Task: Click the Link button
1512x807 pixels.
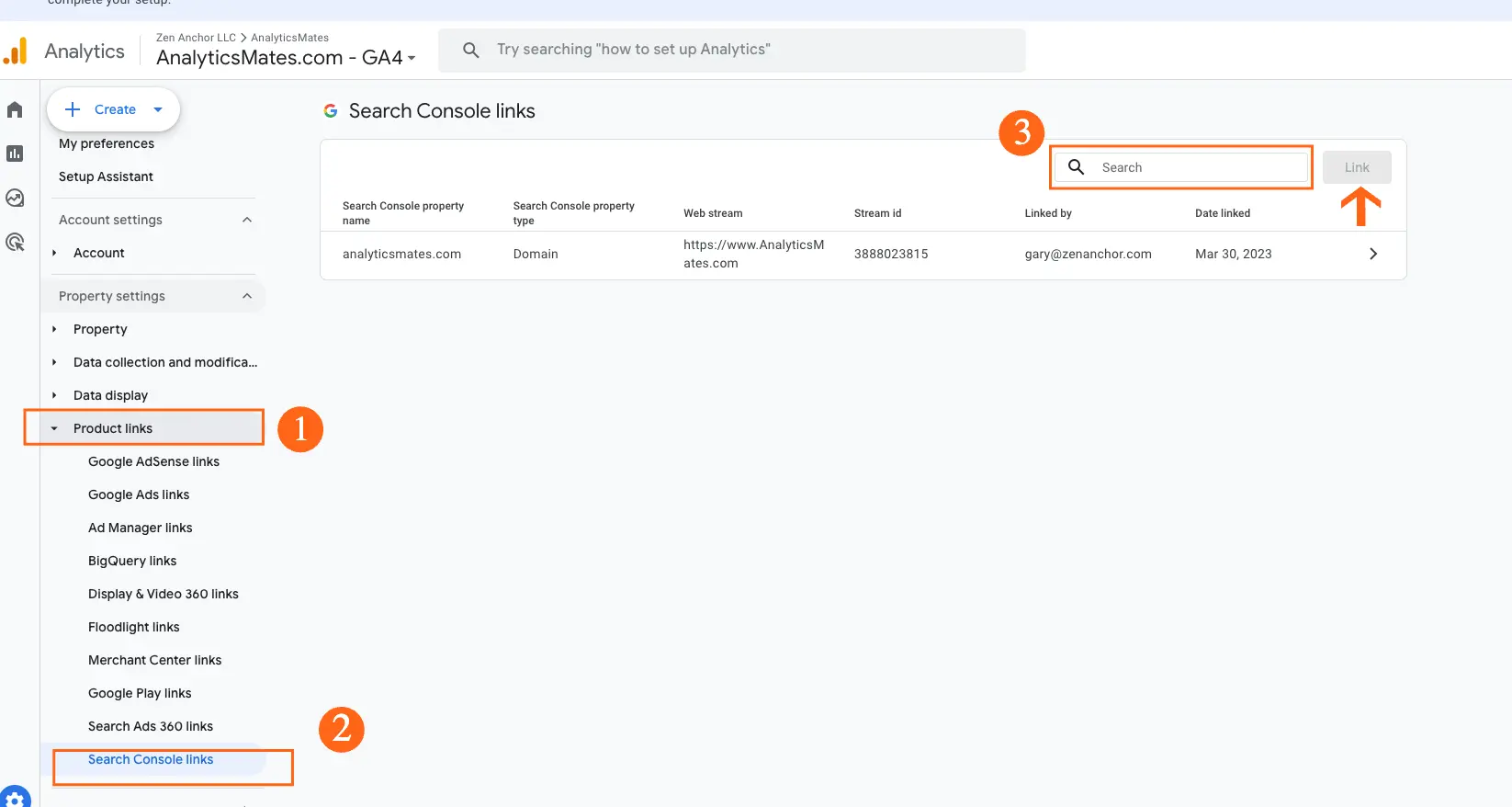Action: tap(1357, 167)
